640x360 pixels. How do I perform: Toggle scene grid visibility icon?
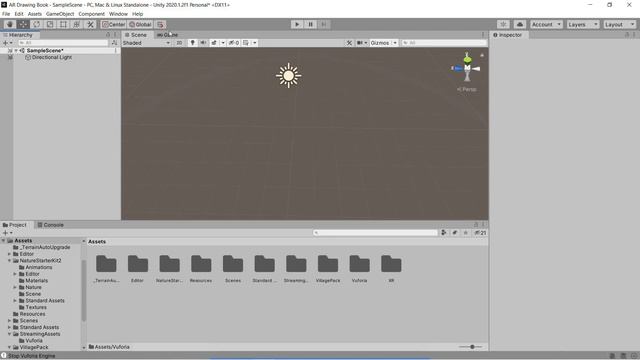click(246, 43)
